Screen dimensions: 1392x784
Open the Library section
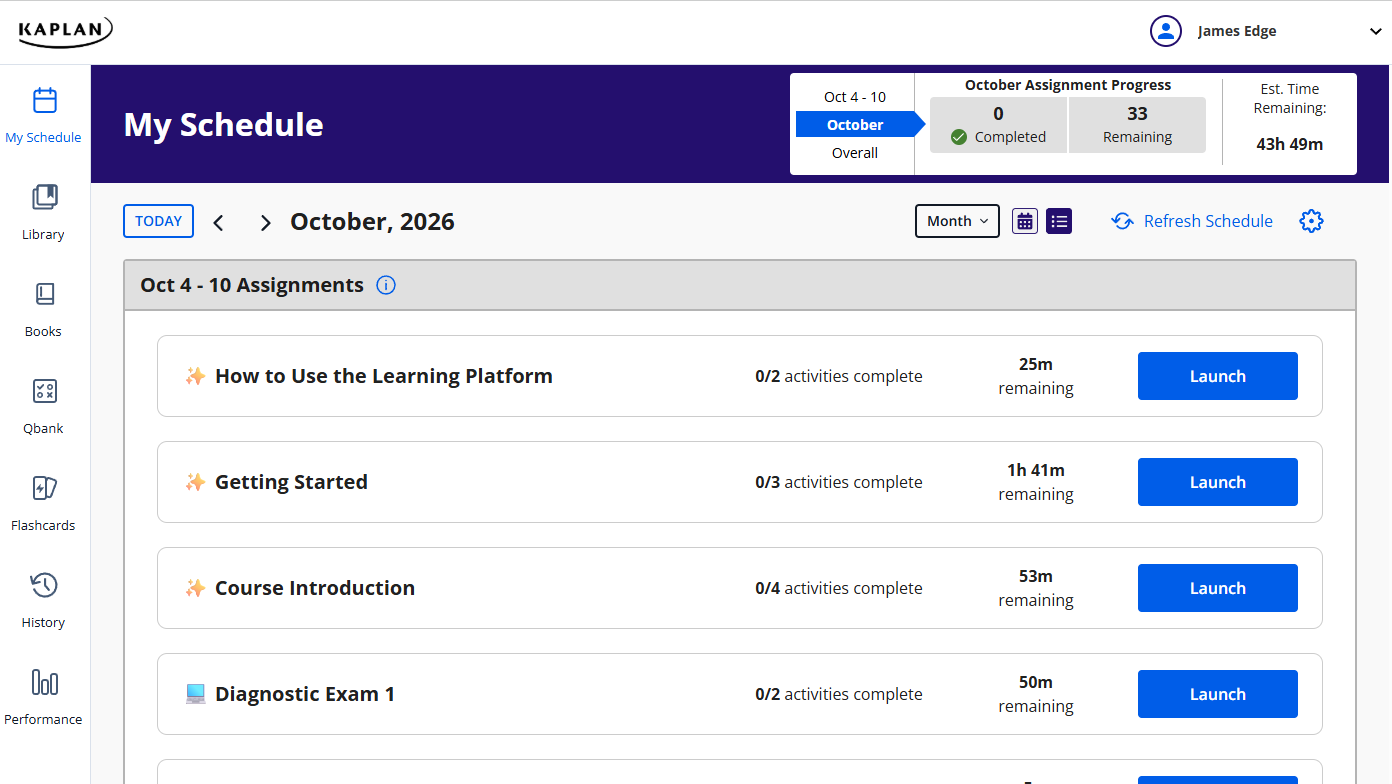pos(44,212)
